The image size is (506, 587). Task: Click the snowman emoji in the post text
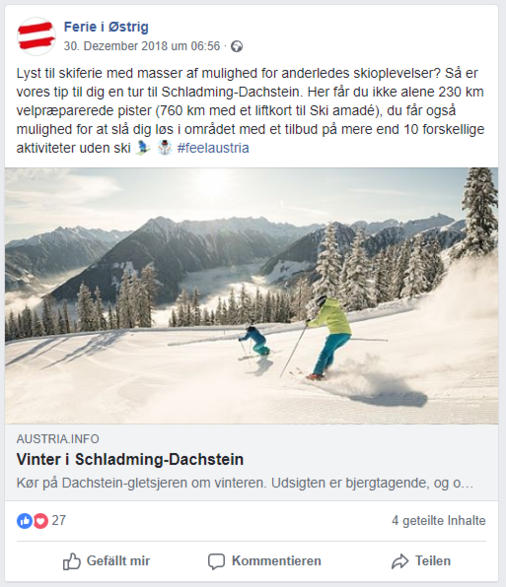coord(165,147)
